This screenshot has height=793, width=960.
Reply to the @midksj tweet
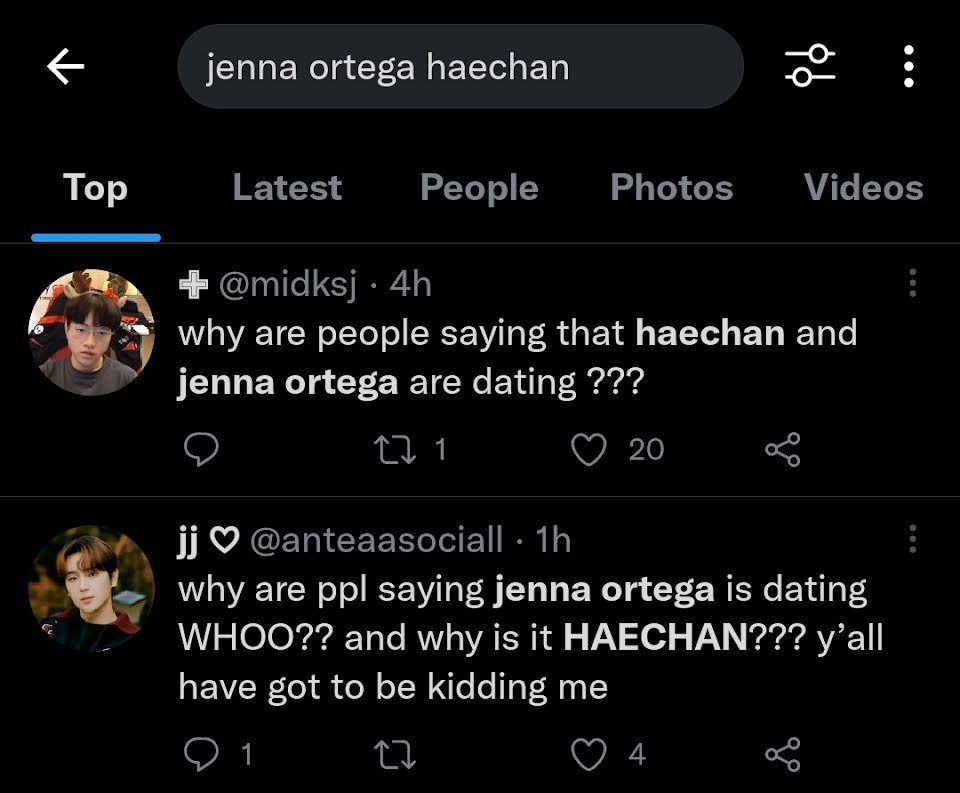pos(202,450)
